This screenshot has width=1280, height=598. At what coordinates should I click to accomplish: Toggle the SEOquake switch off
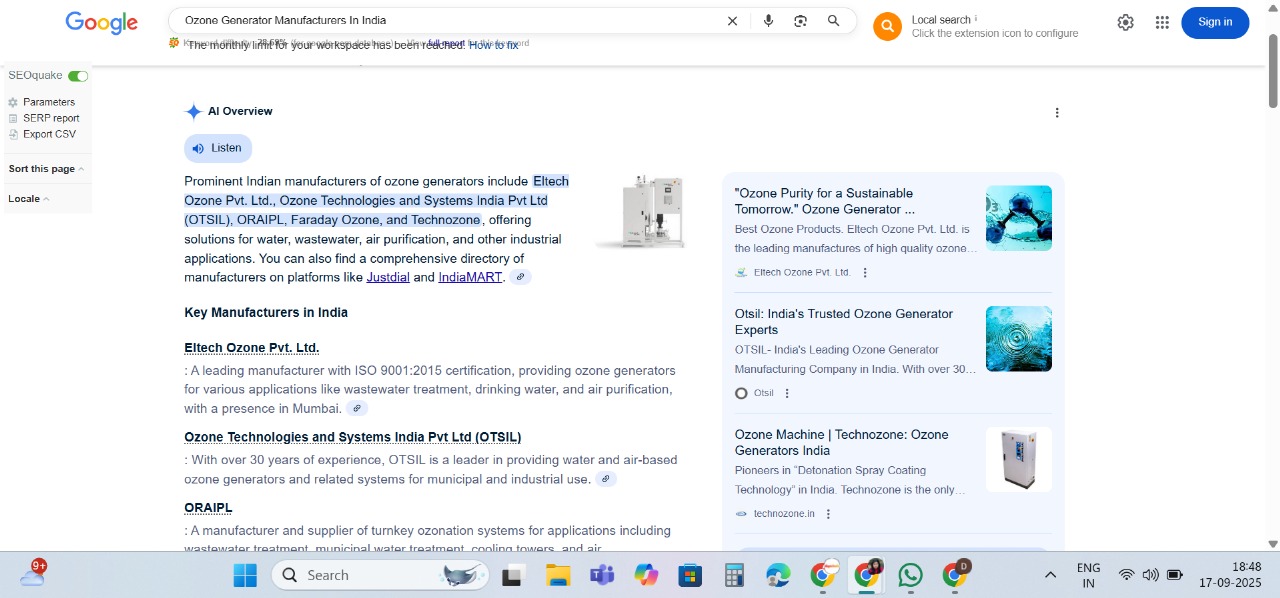point(78,76)
